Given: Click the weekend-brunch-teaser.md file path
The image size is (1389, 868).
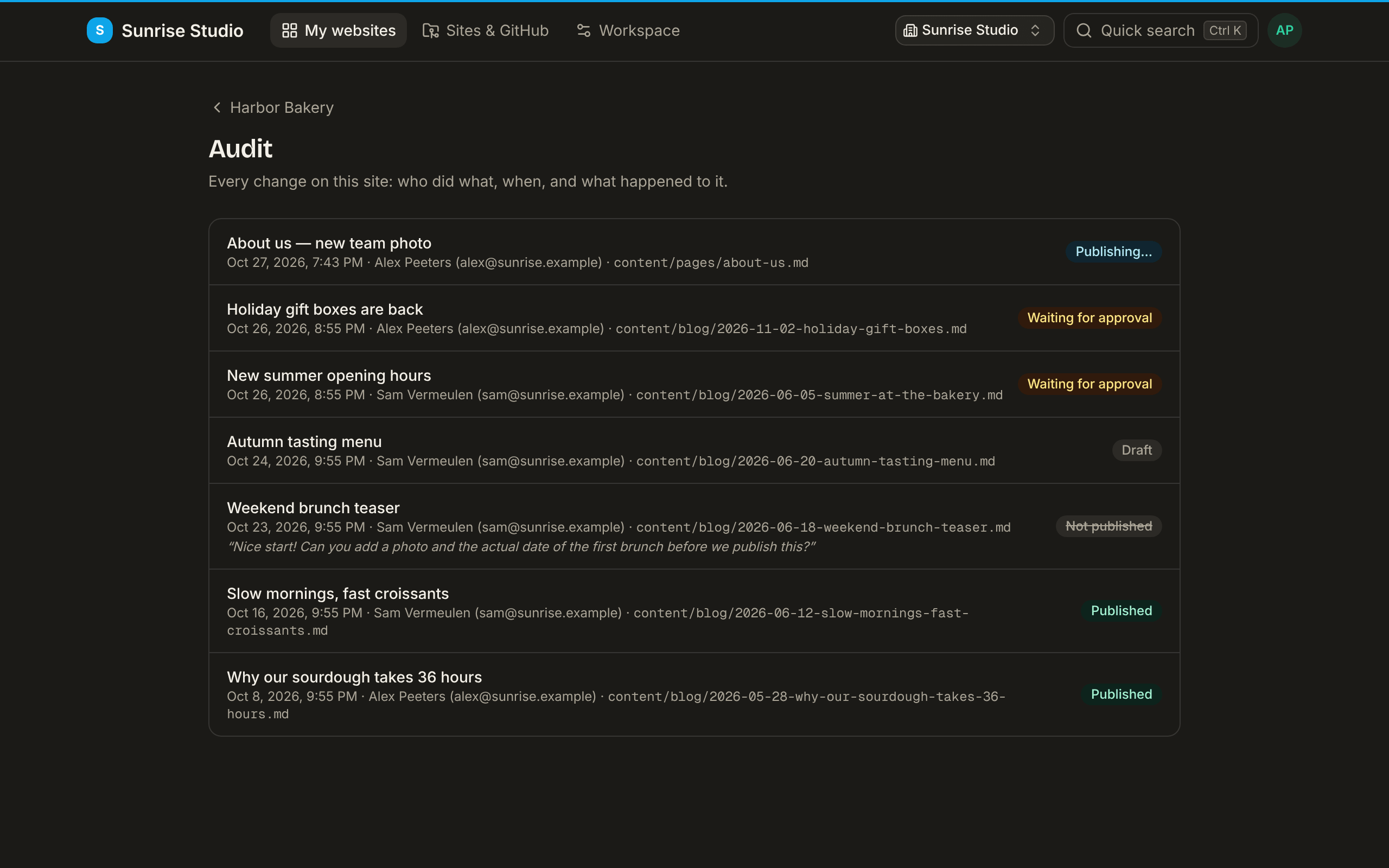Looking at the screenshot, I should point(823,527).
